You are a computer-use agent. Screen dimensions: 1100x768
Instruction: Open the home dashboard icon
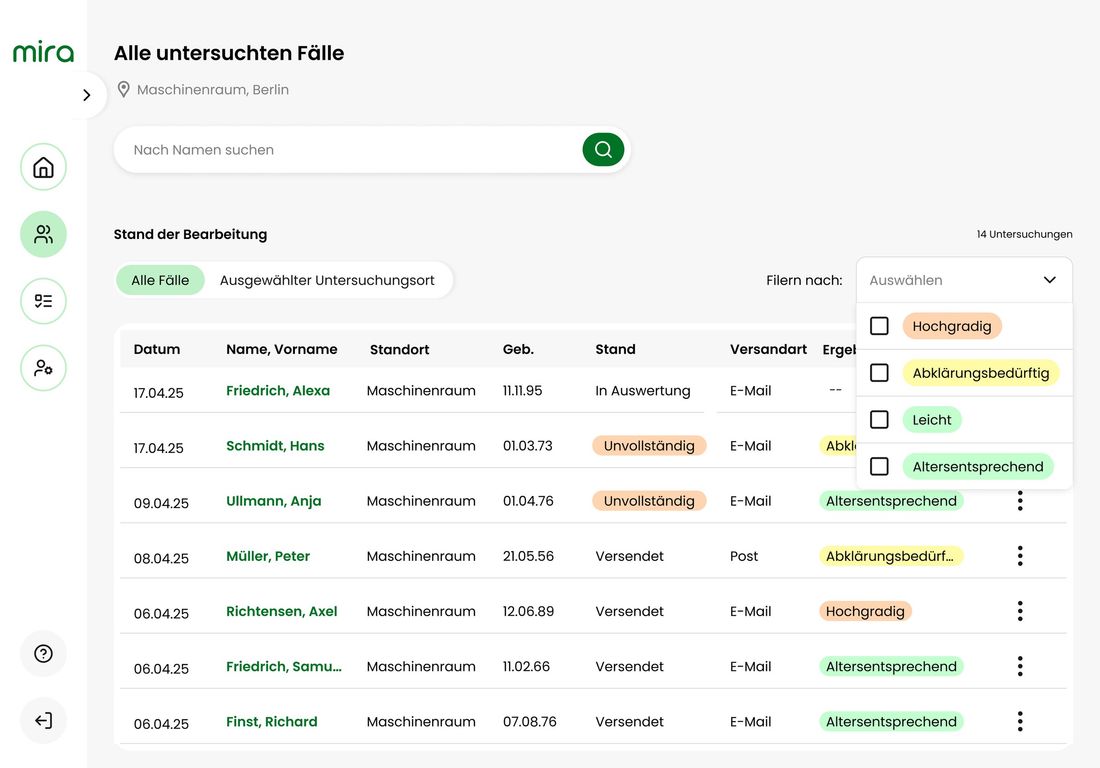click(43, 167)
